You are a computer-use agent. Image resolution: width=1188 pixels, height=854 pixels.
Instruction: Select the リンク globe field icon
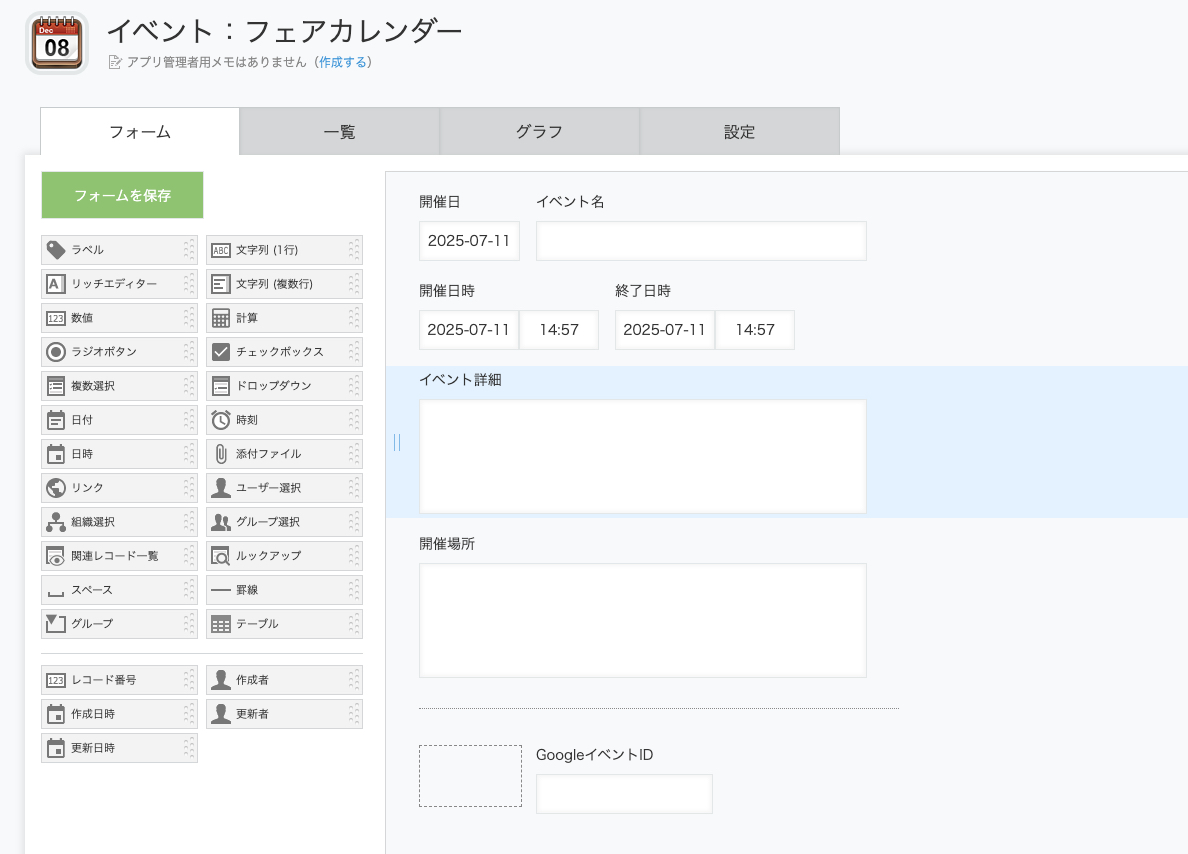point(55,488)
